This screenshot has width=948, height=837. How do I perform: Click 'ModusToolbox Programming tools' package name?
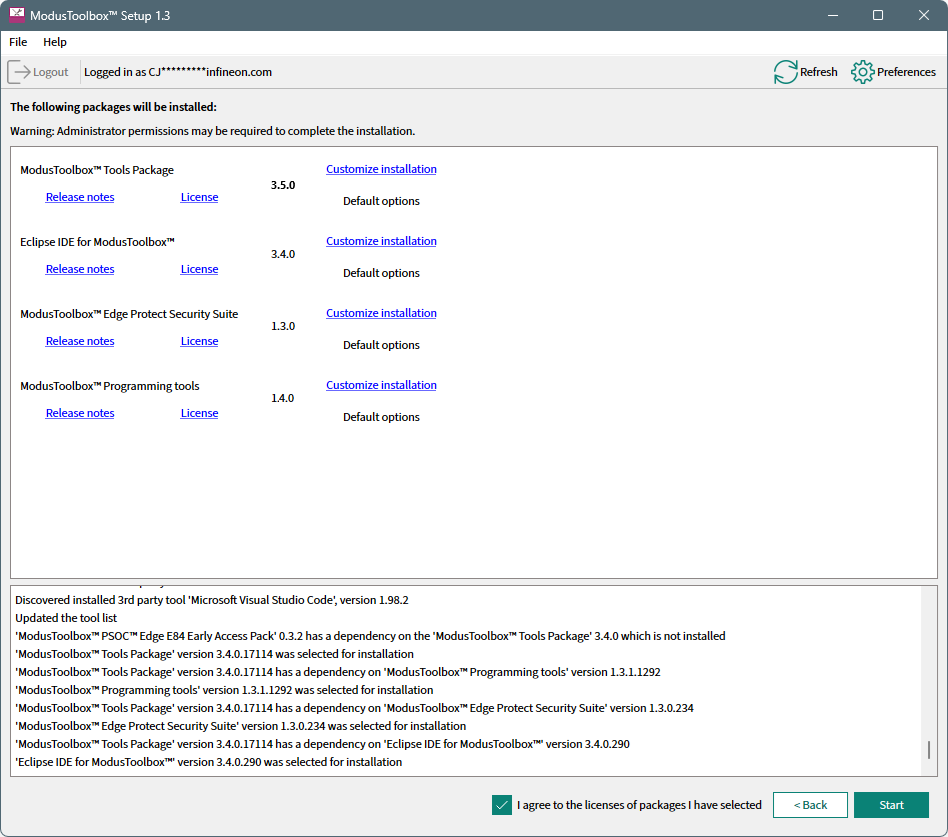[109, 386]
